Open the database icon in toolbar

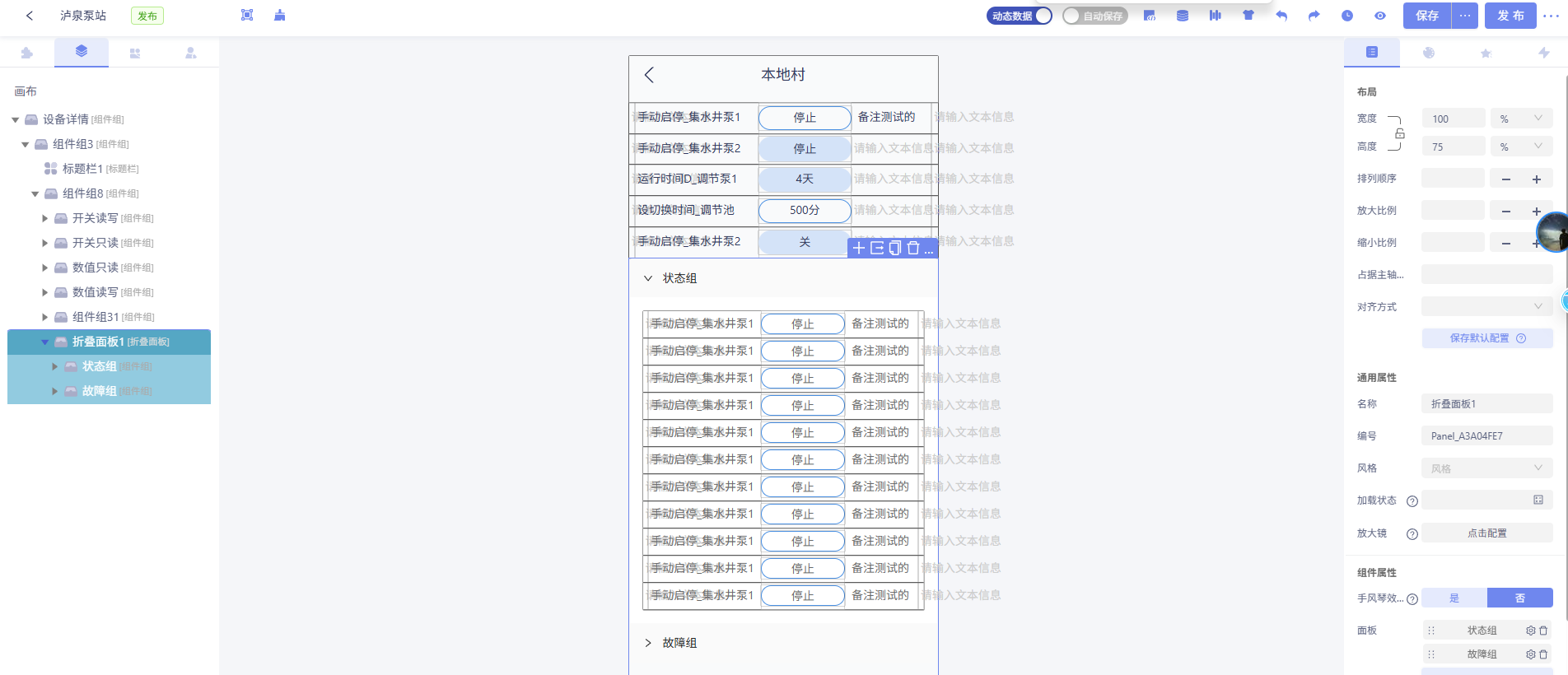(1183, 16)
